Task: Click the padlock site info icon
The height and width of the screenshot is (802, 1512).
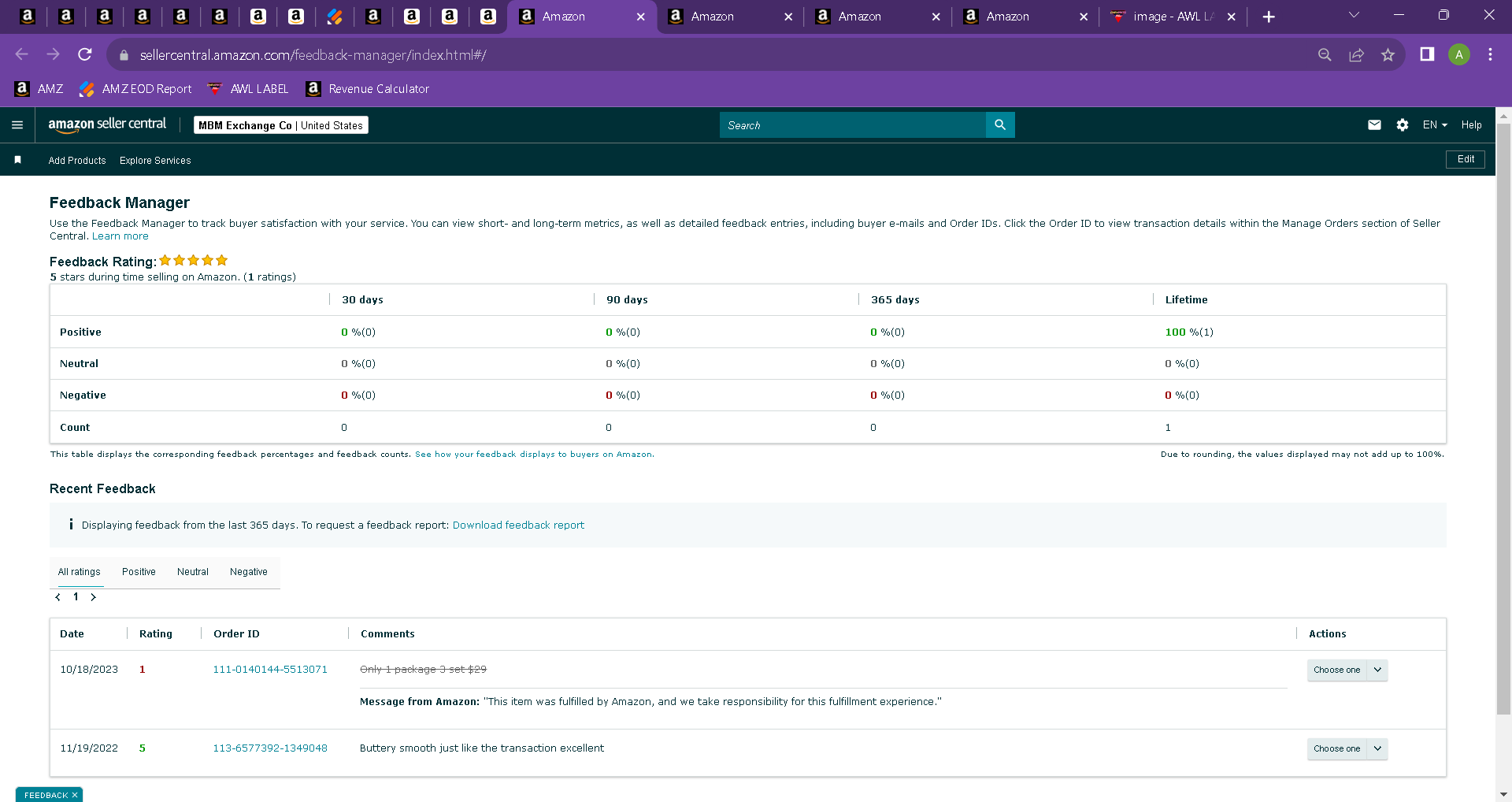Action: pos(123,55)
